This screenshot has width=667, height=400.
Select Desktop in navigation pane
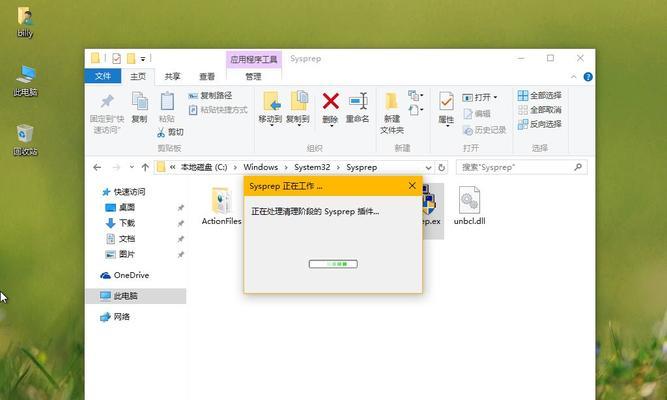tap(120, 207)
